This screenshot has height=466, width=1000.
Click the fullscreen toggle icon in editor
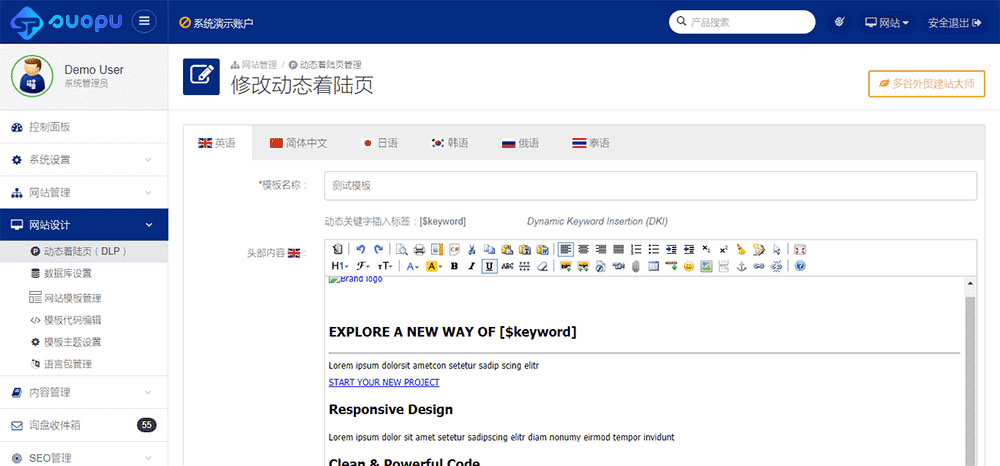(x=800, y=249)
